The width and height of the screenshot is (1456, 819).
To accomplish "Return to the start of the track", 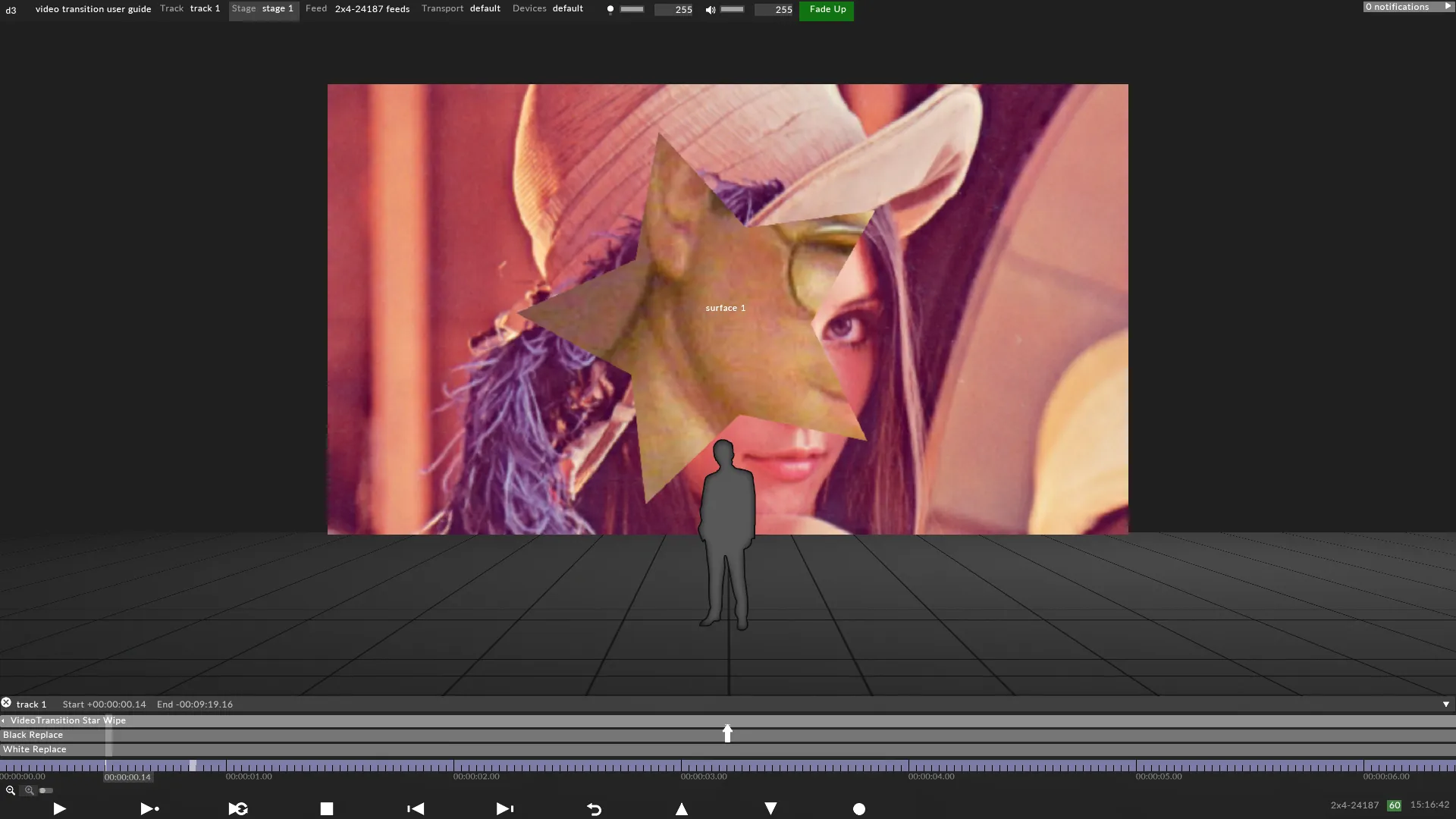I will 595,808.
